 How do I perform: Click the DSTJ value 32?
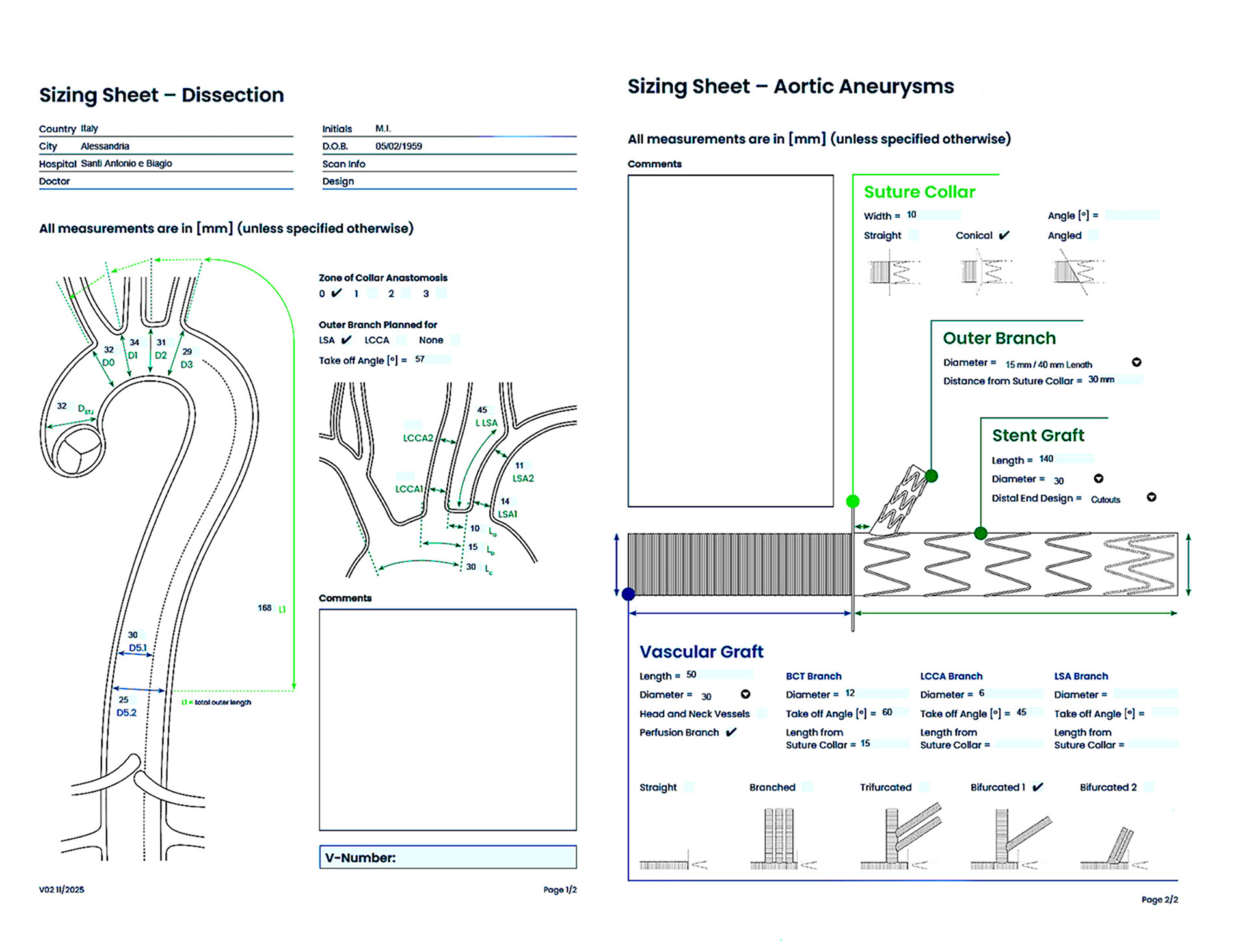pos(62,406)
